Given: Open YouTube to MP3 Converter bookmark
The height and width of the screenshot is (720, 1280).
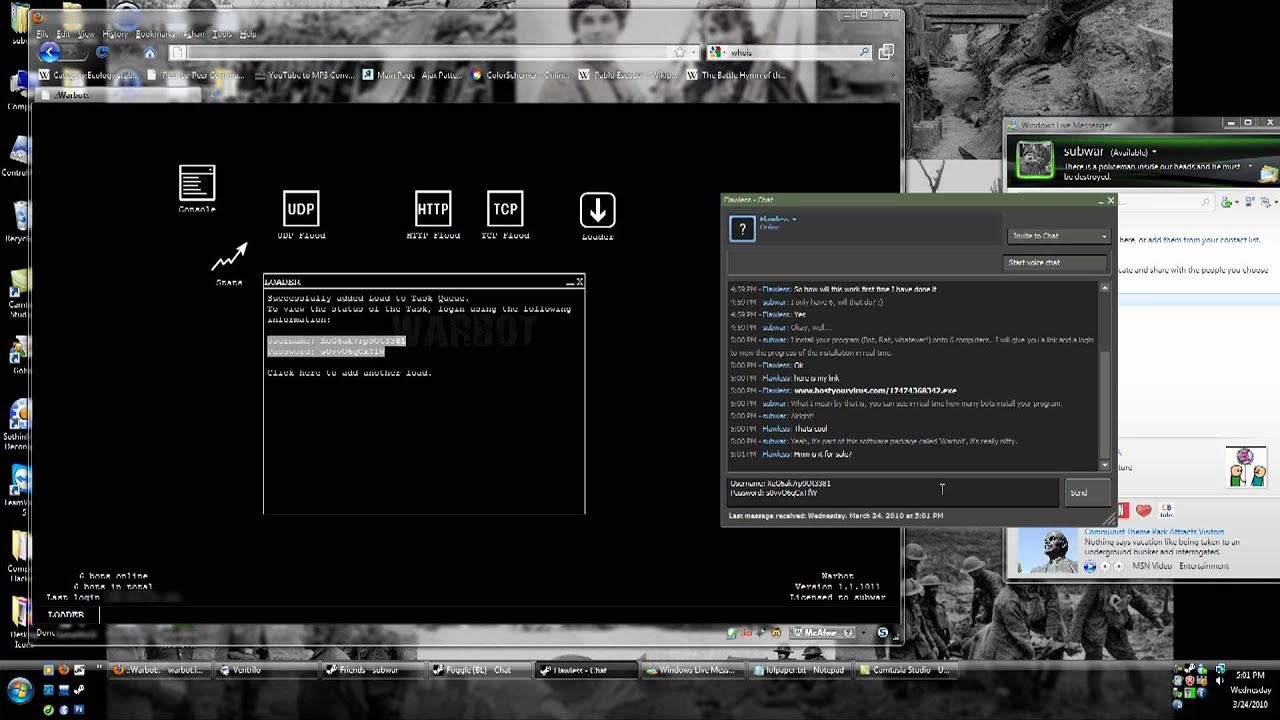Looking at the screenshot, I should pyautogui.click(x=304, y=75).
